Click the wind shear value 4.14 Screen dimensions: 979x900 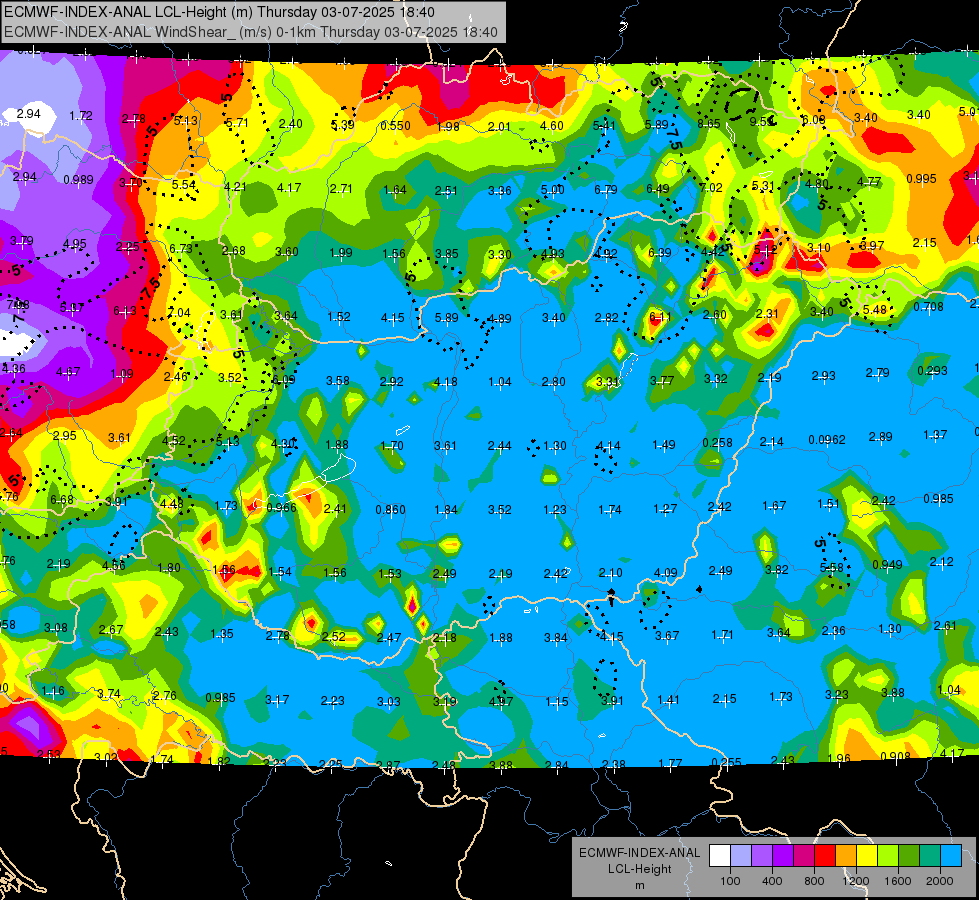point(608,446)
